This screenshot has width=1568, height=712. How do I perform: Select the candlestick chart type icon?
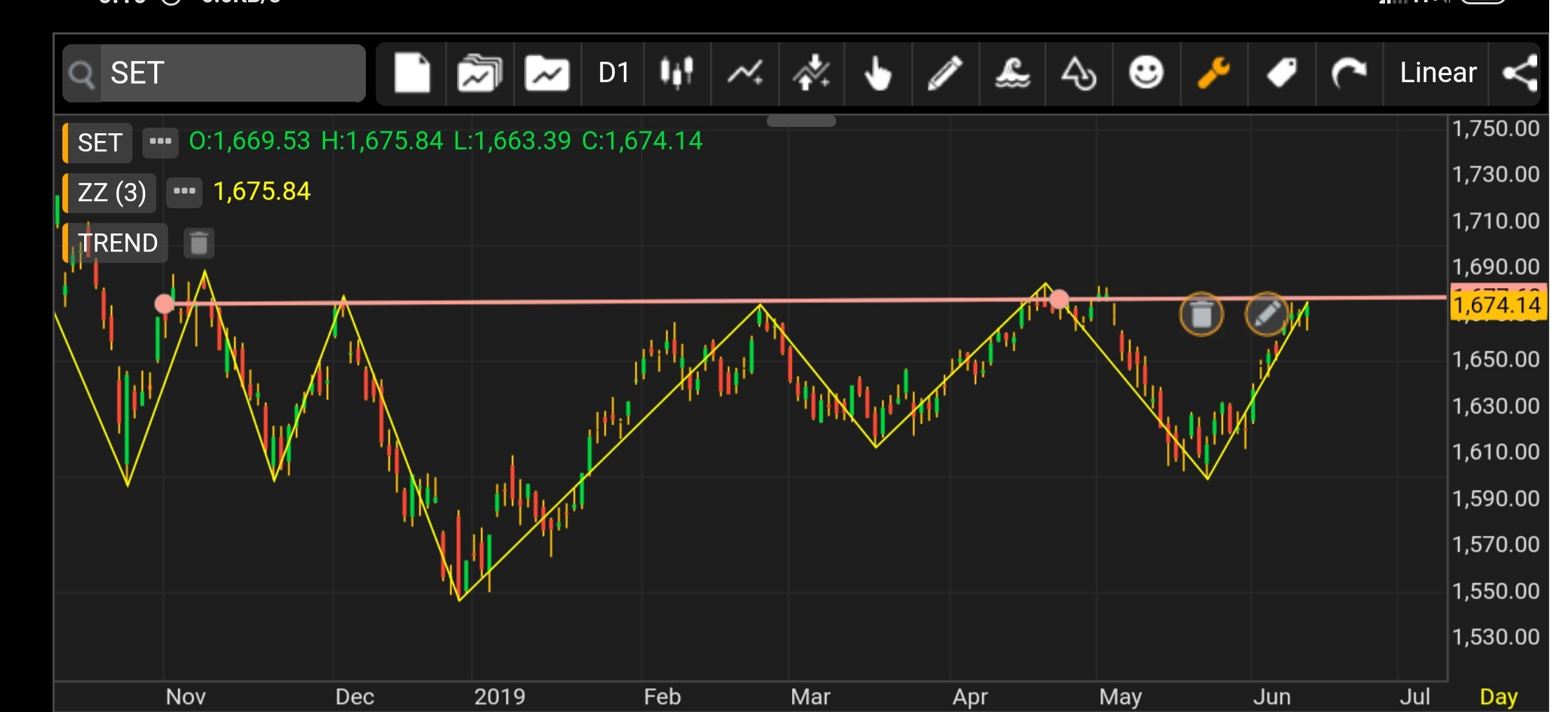(677, 73)
